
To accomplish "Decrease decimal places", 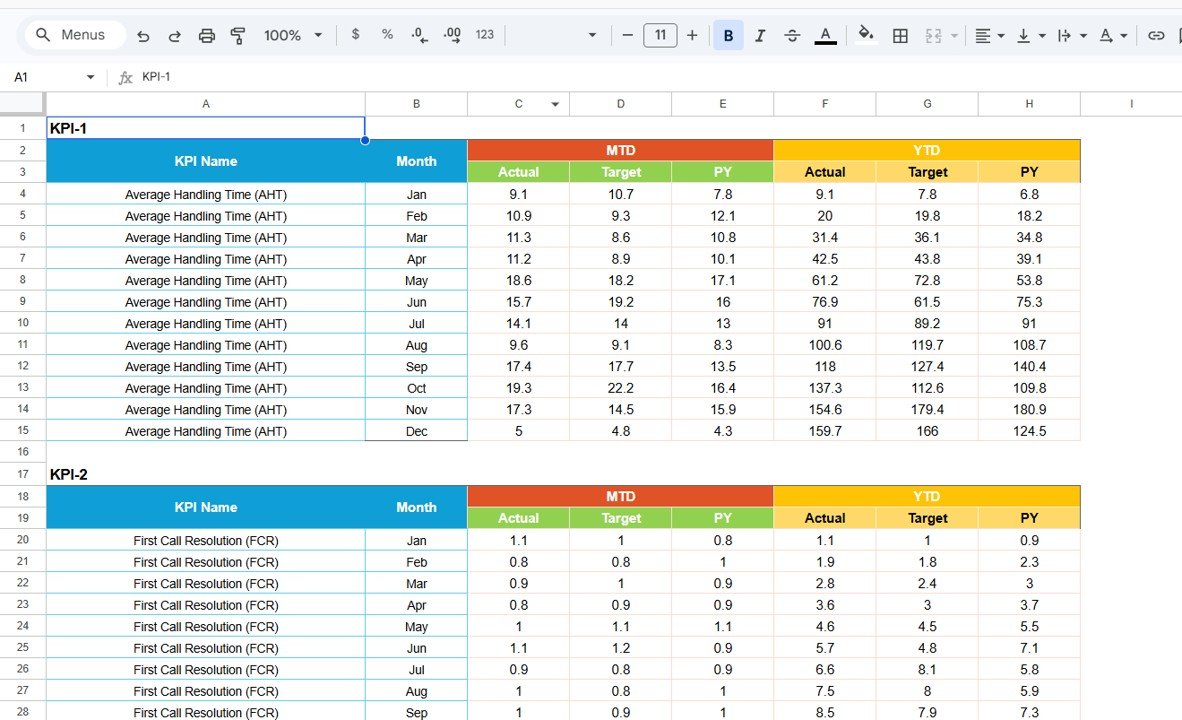I will click(x=419, y=34).
